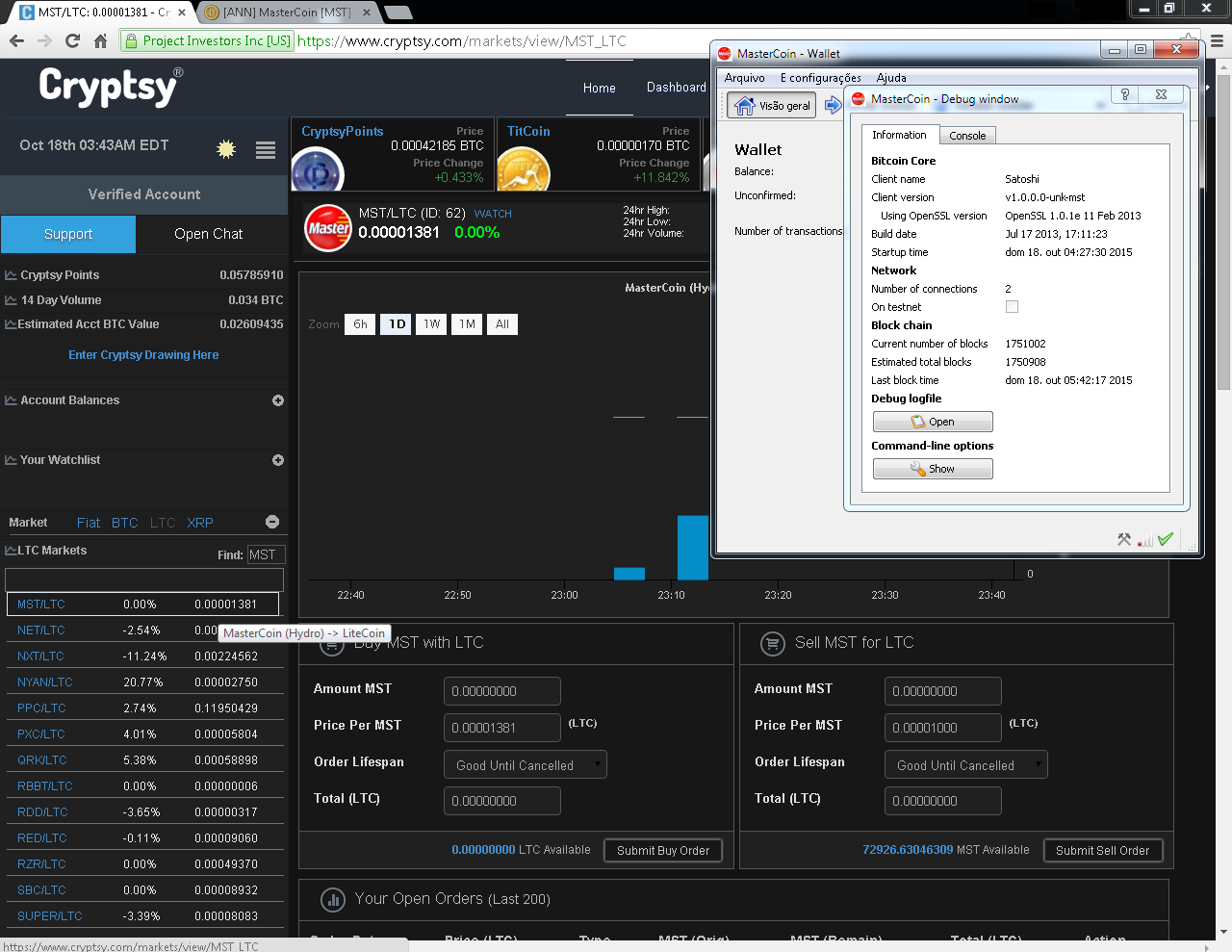Open the debug logfile with Open button
Viewport: 1232px width, 952px height.
[x=933, y=422]
